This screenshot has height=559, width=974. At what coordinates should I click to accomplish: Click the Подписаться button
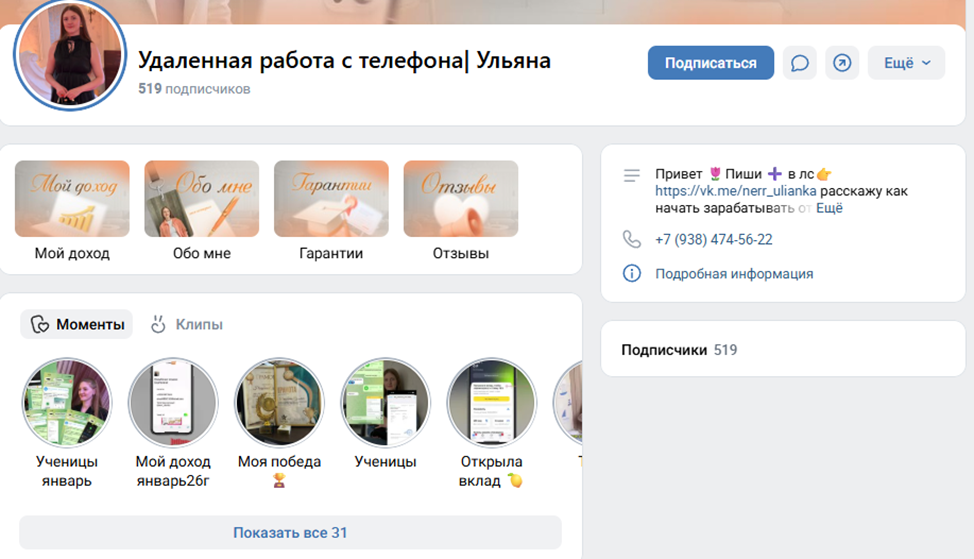point(711,63)
